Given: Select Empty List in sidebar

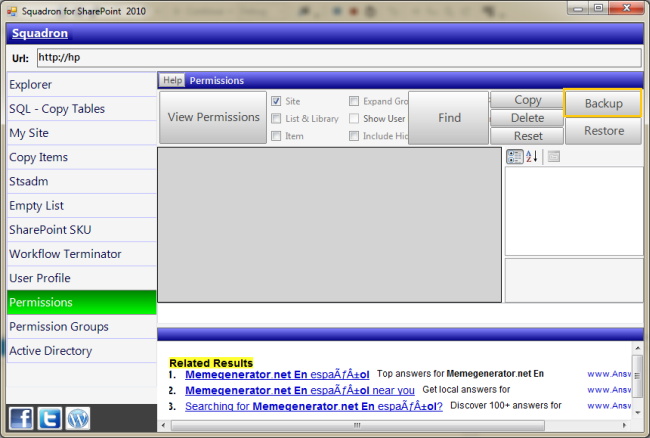Looking at the screenshot, I should click(x=82, y=206).
